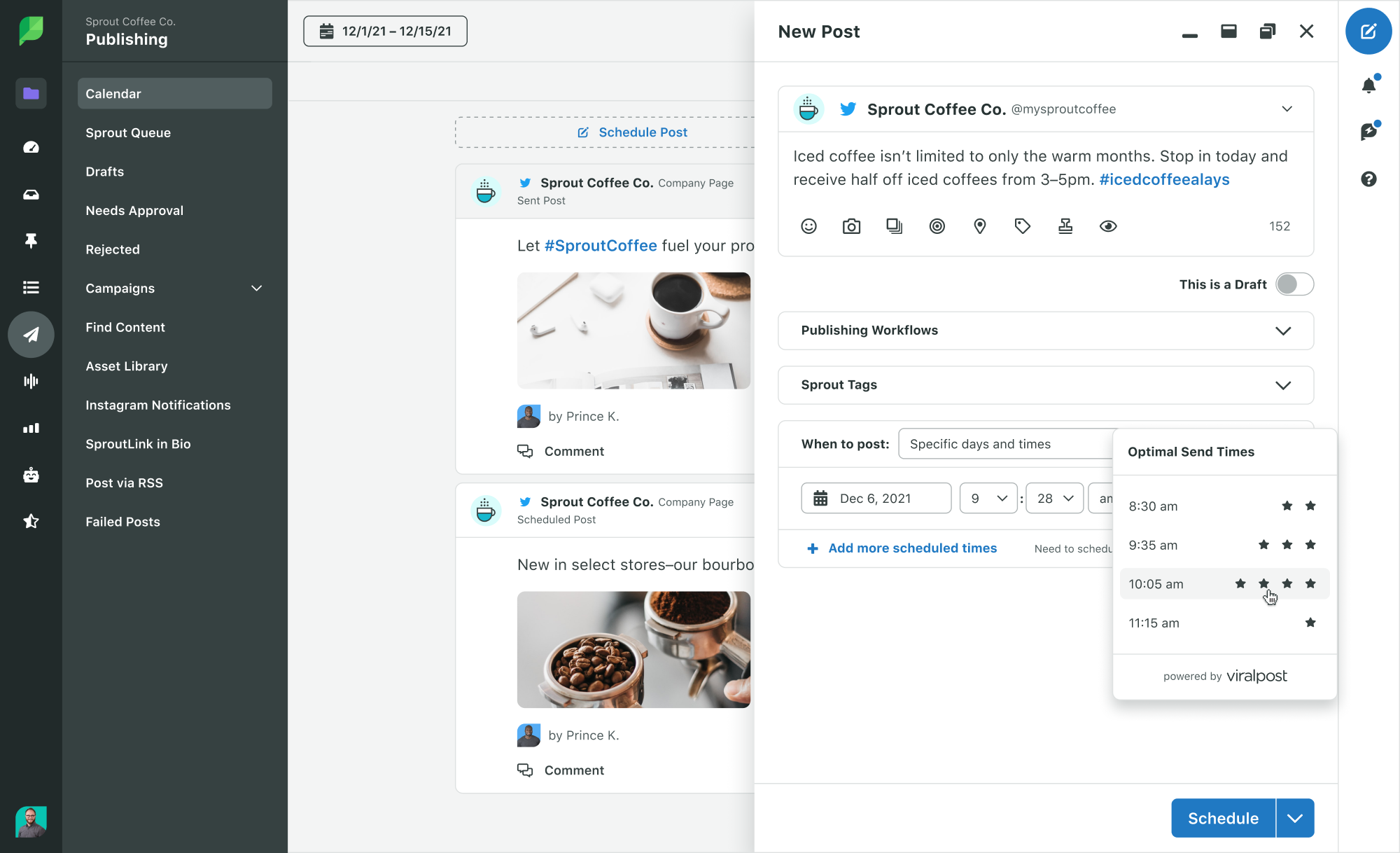Viewport: 1400px width, 853px height.
Task: Click the image/camera upload icon
Action: pos(851,226)
